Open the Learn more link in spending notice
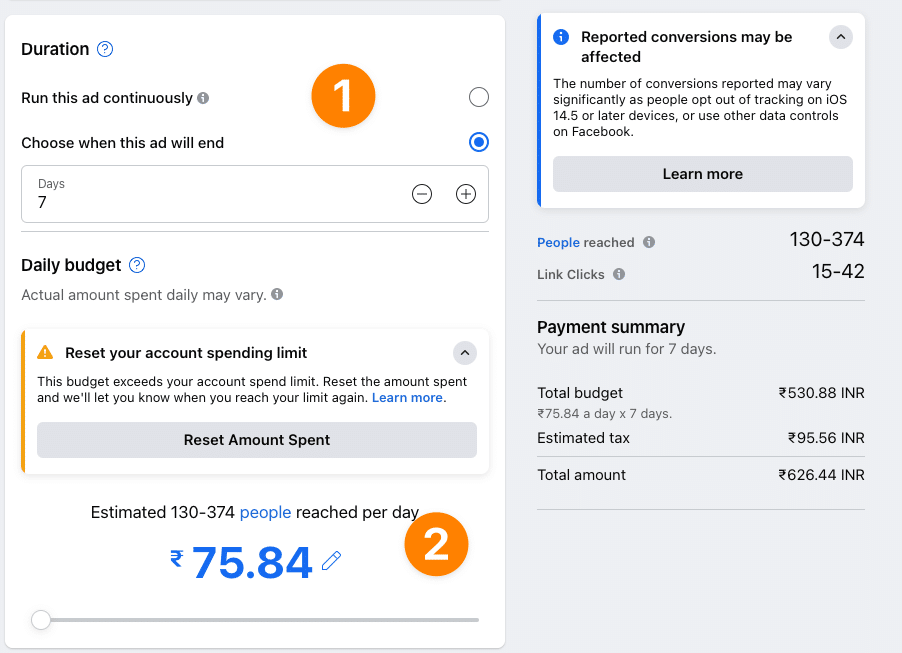This screenshot has height=653, width=902. point(408,398)
